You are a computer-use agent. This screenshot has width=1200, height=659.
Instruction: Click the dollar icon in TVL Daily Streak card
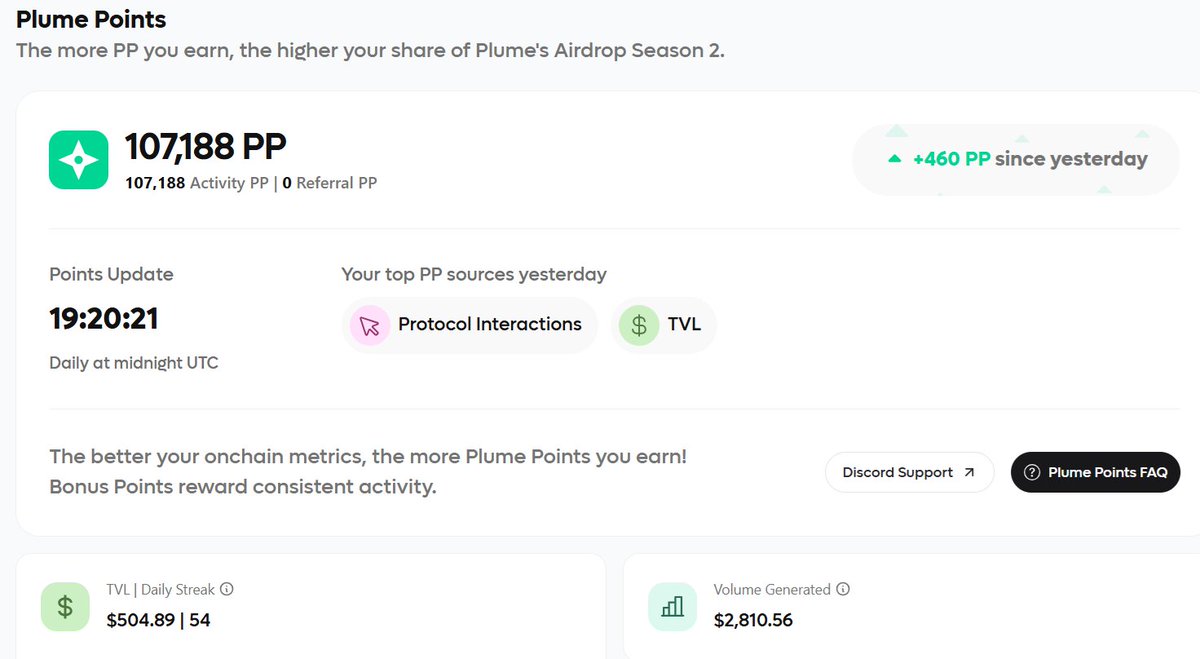[65, 606]
